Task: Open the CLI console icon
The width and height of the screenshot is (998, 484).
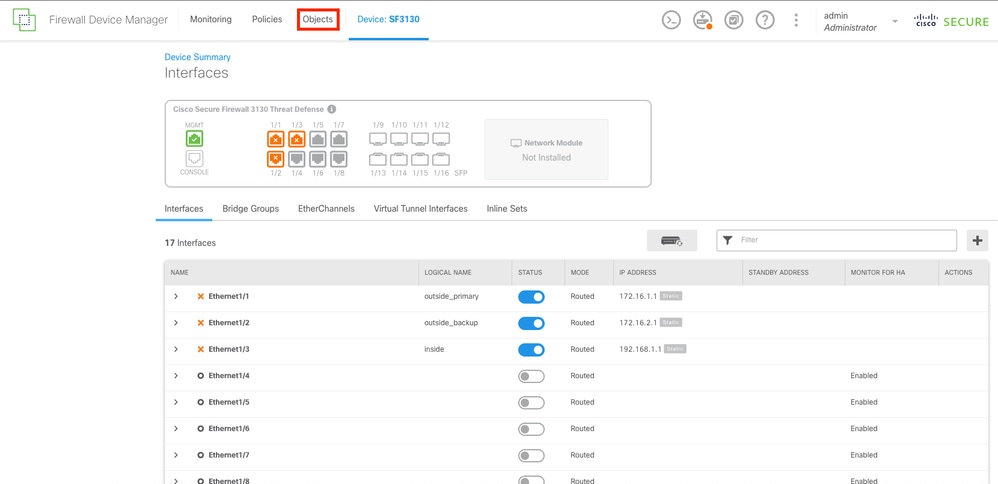Action: [671, 20]
